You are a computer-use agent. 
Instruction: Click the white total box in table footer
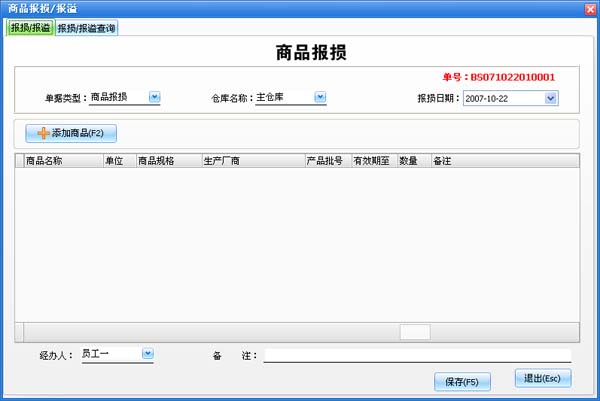[x=415, y=332]
